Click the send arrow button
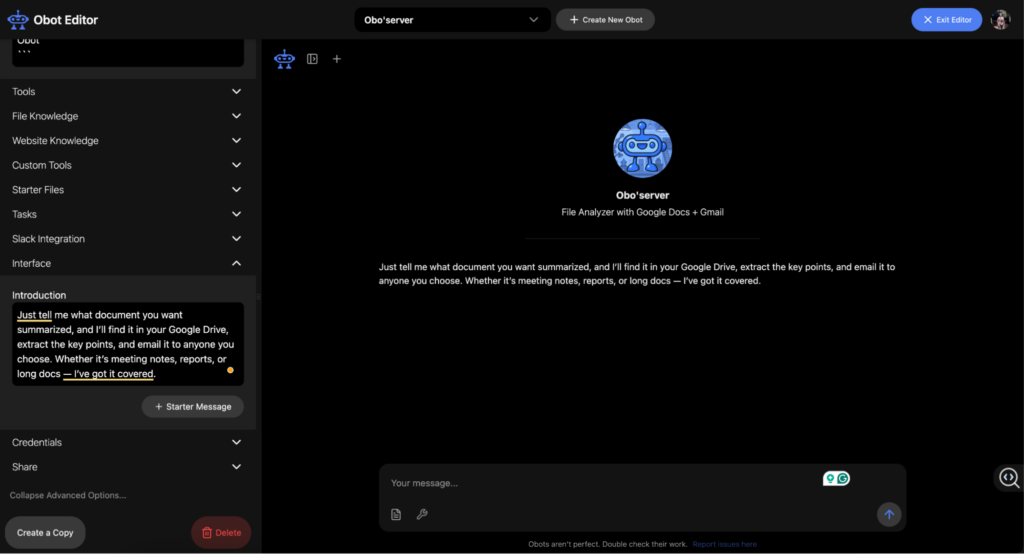The image size is (1024, 554). coord(889,514)
